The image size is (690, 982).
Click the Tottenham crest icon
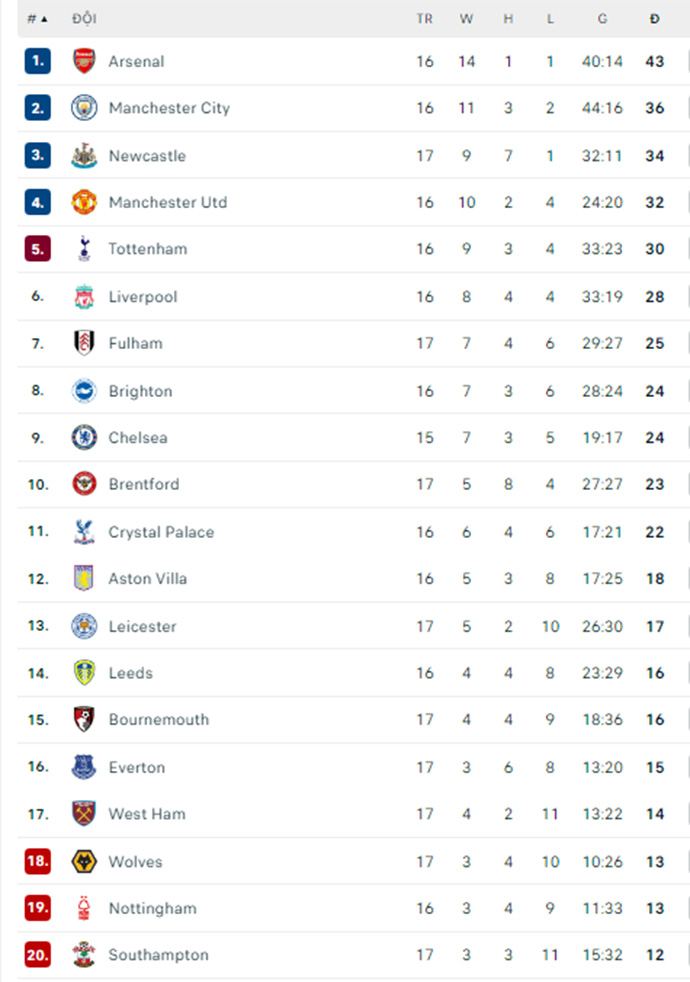(84, 249)
